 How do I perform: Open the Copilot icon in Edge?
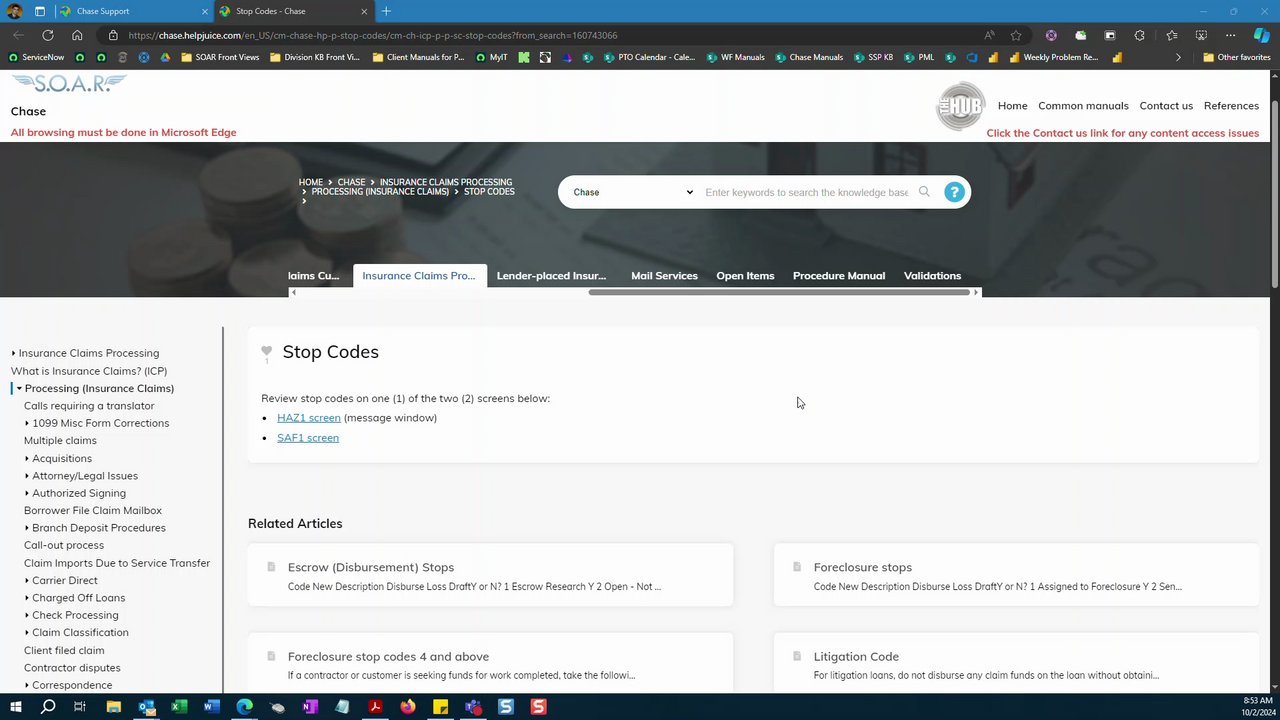[x=1261, y=35]
